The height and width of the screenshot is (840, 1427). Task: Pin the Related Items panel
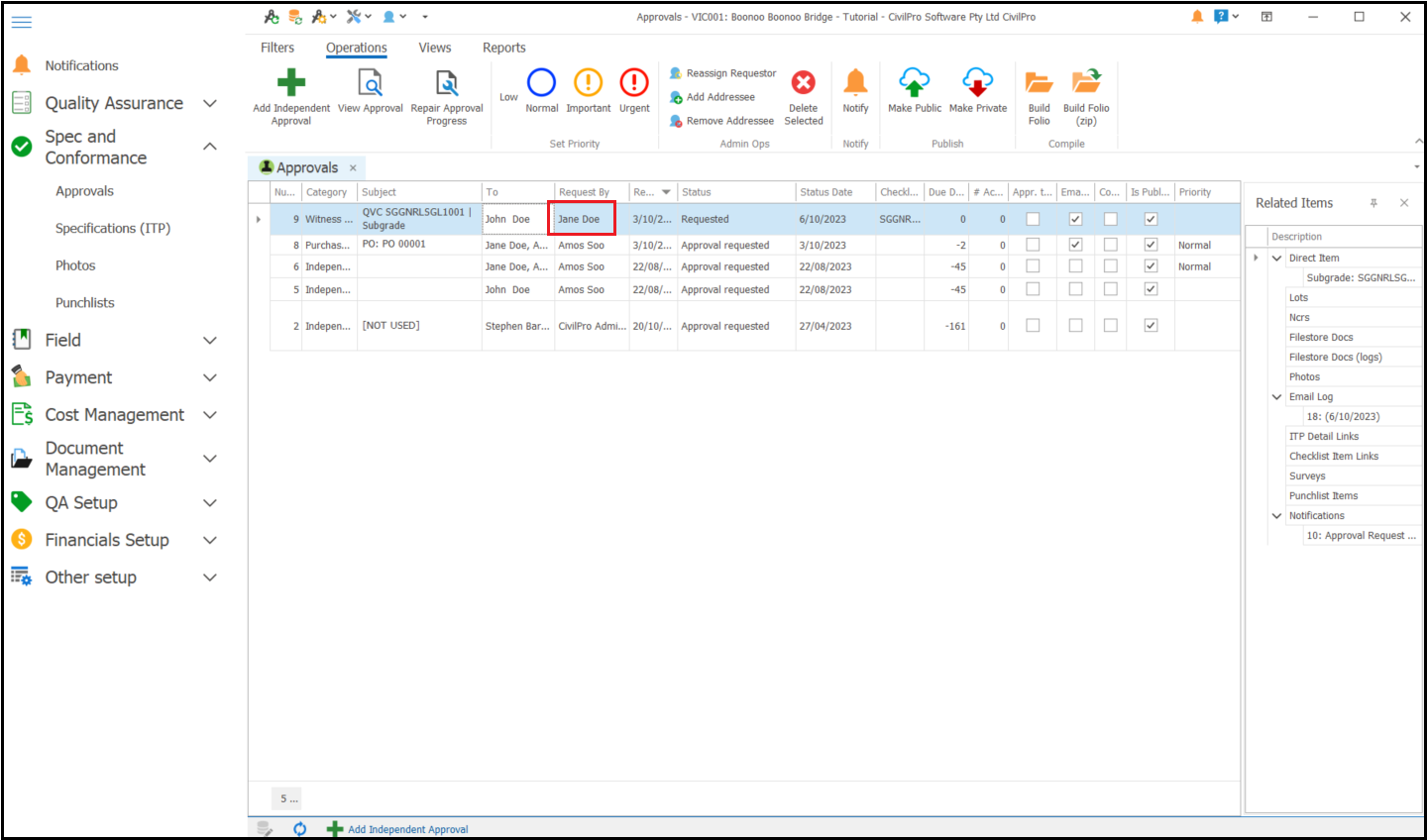[1373, 203]
